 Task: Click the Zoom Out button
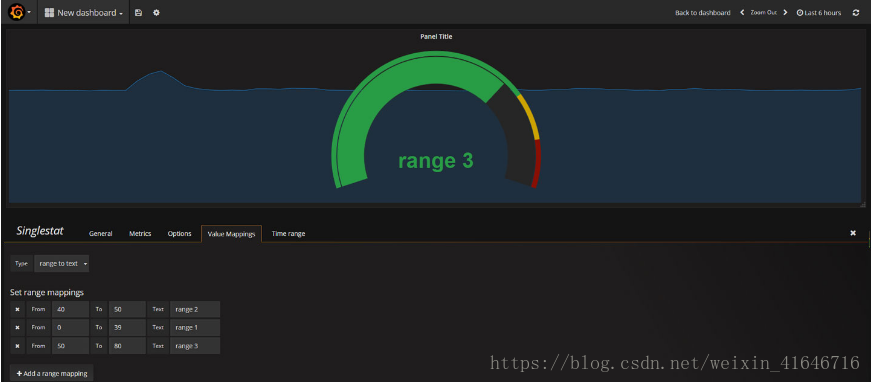[x=763, y=12]
